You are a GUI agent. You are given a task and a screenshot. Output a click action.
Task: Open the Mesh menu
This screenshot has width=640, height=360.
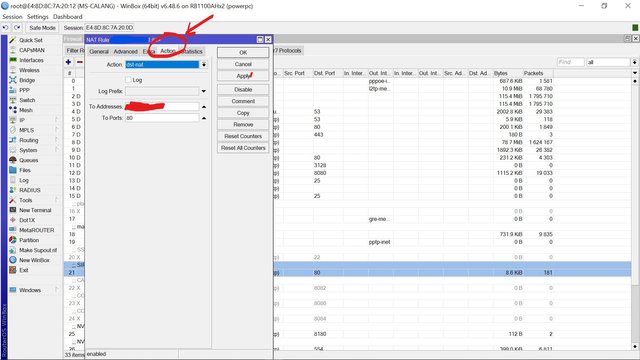pyautogui.click(x=26, y=110)
